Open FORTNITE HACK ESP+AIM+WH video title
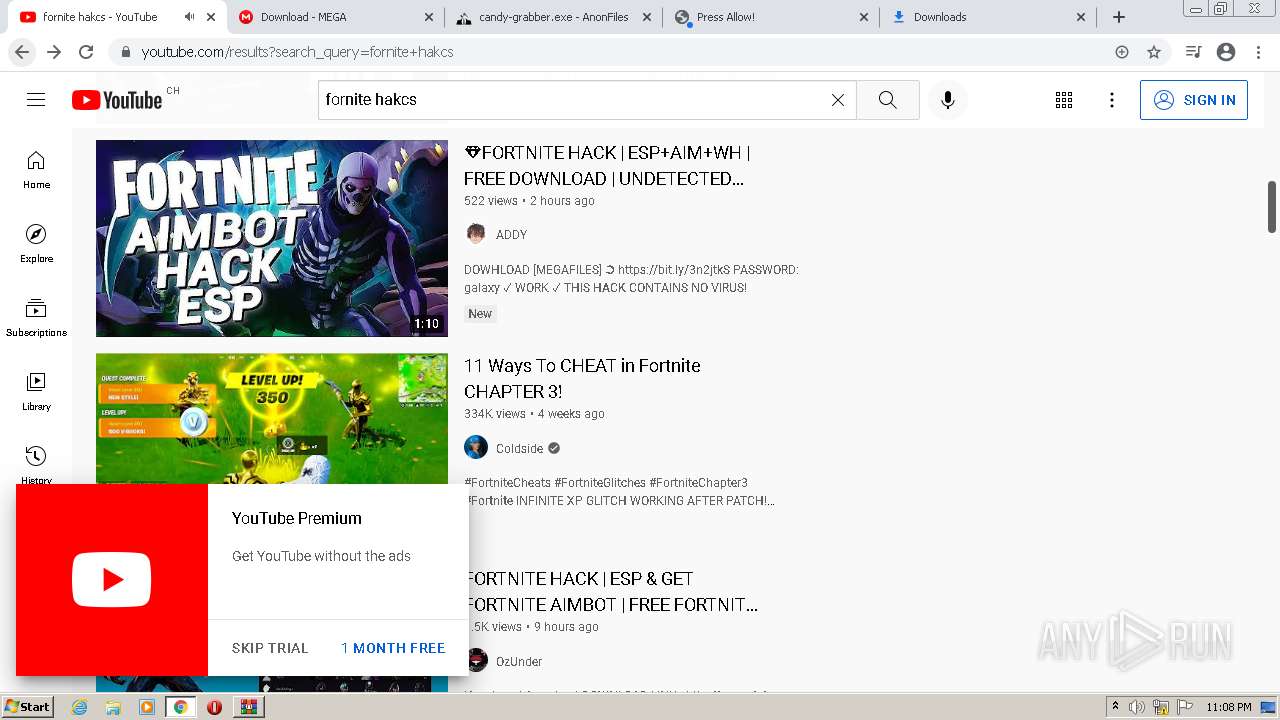The height and width of the screenshot is (720, 1280). tap(607, 166)
